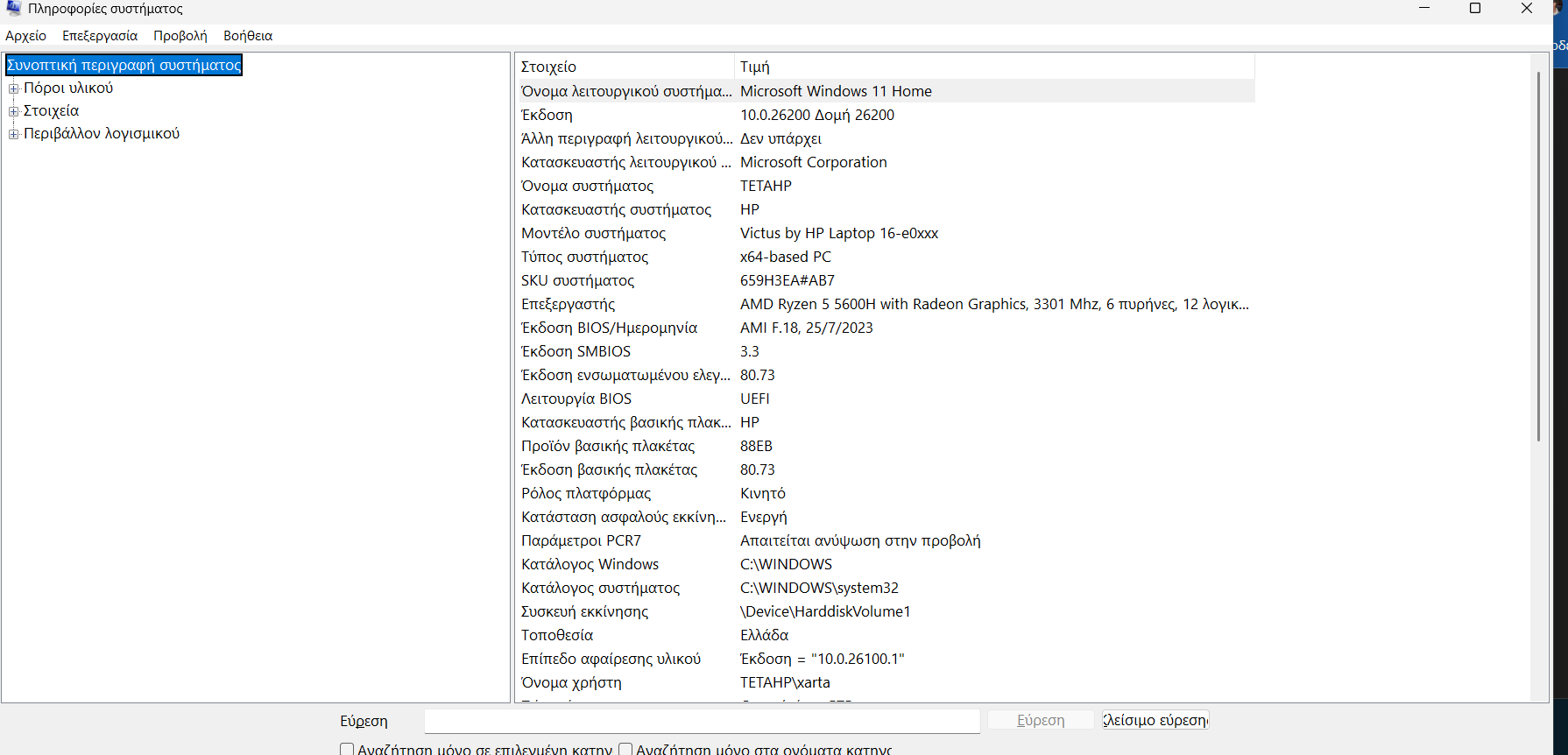Maximize the System Information window
This screenshot has height=755, width=1568.
[1475, 9]
